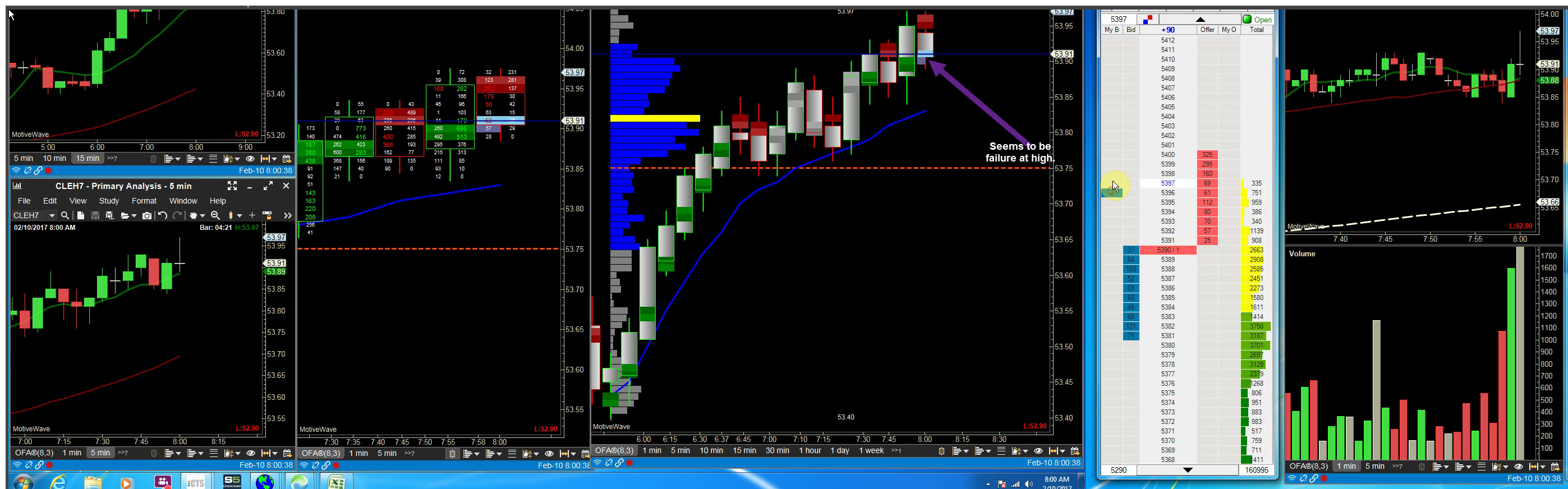Open the Format menu
1568x489 pixels.
144,201
